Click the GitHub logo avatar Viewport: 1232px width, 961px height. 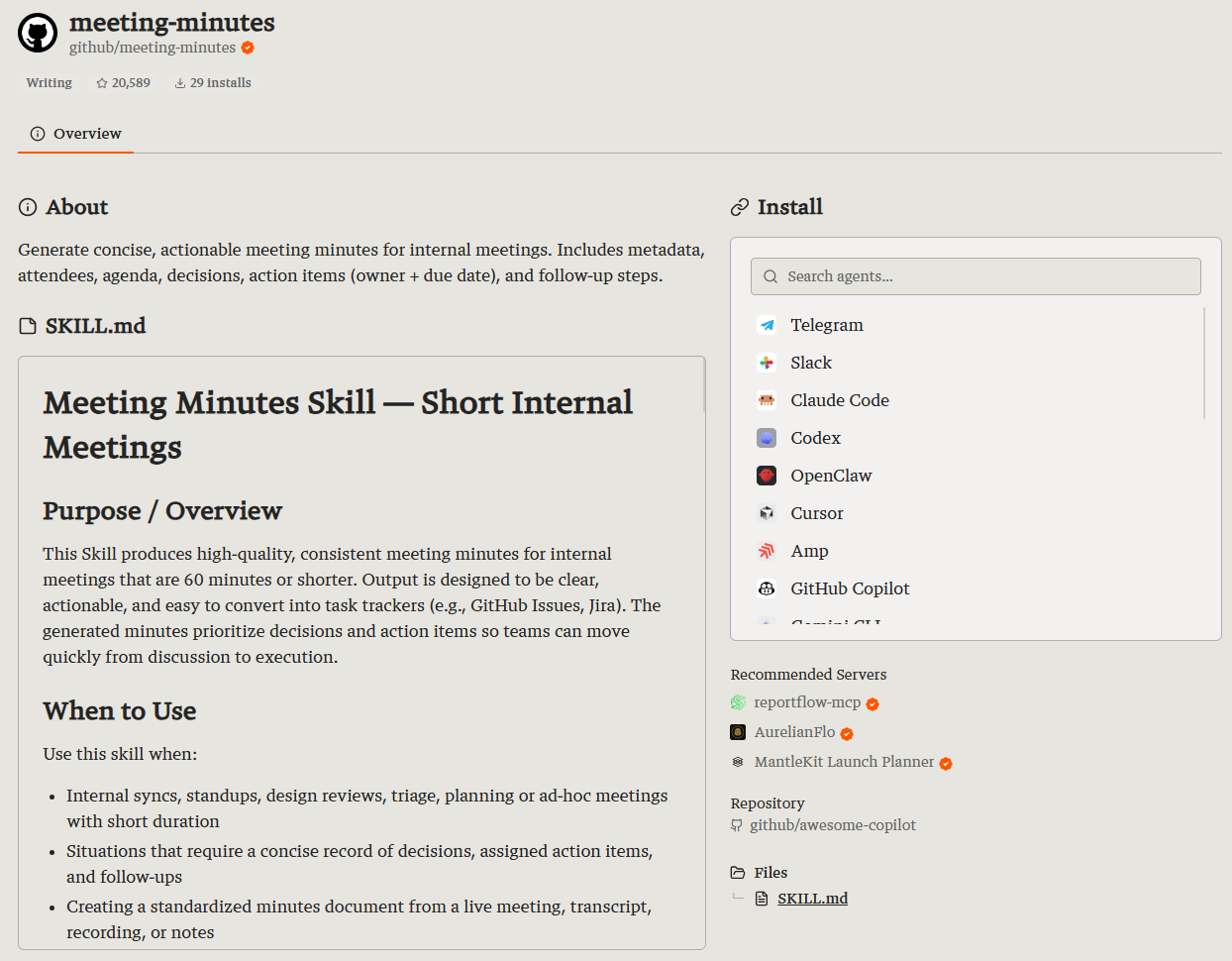[x=38, y=34]
